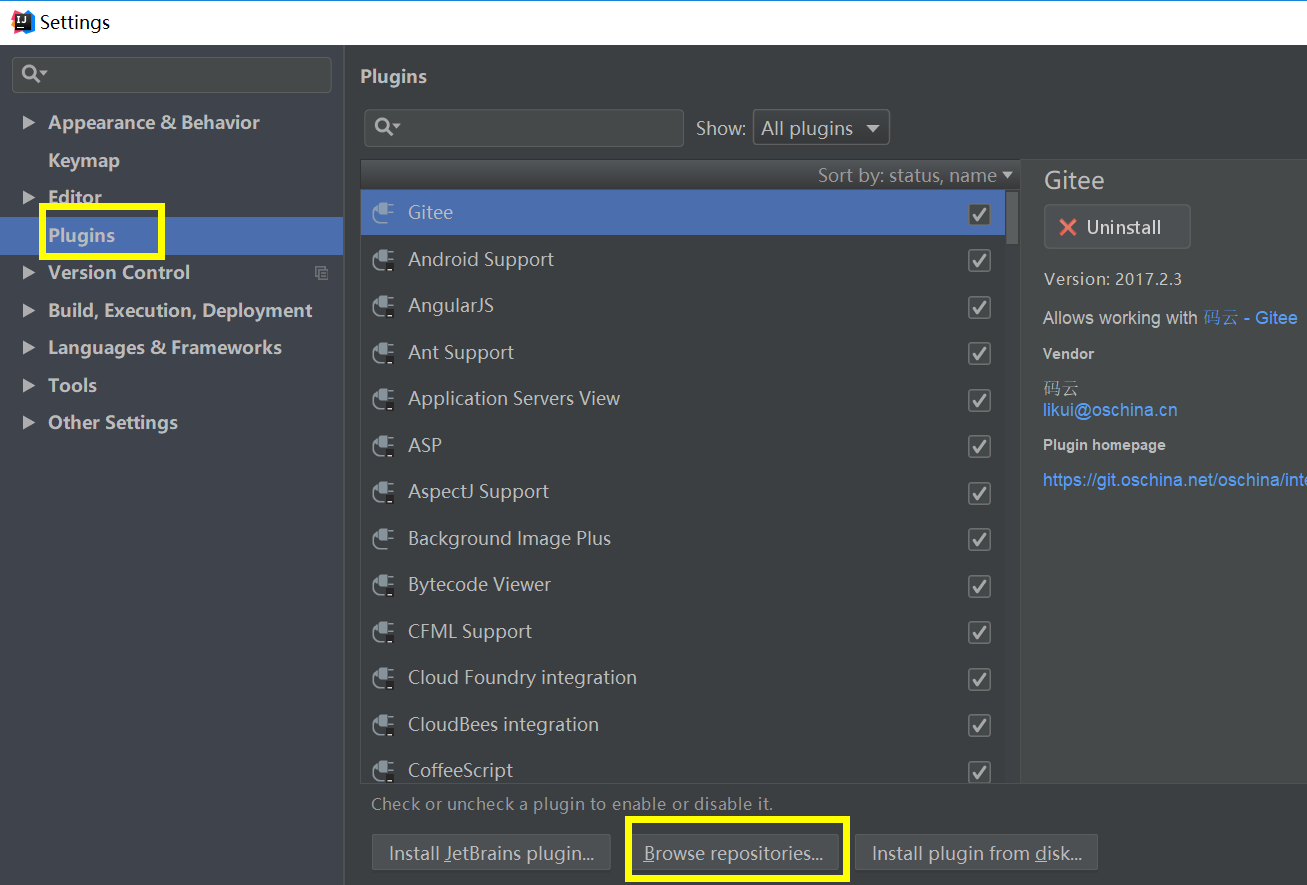Screen dimensions: 1307x885
Task: Expand Build, Execution, Deployment arrow
Action: pyautogui.click(x=29, y=311)
